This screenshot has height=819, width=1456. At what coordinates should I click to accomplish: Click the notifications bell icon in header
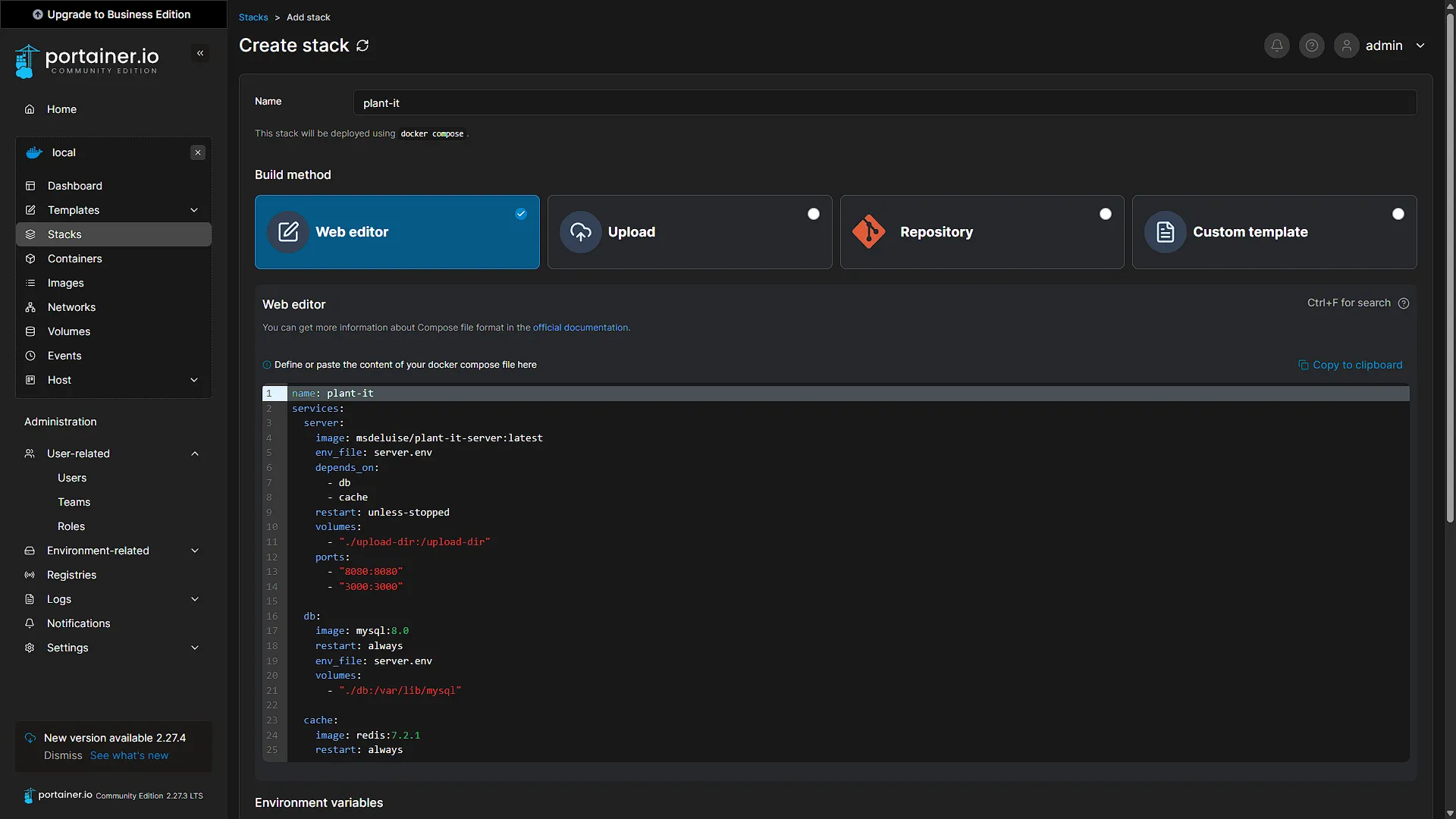point(1277,45)
